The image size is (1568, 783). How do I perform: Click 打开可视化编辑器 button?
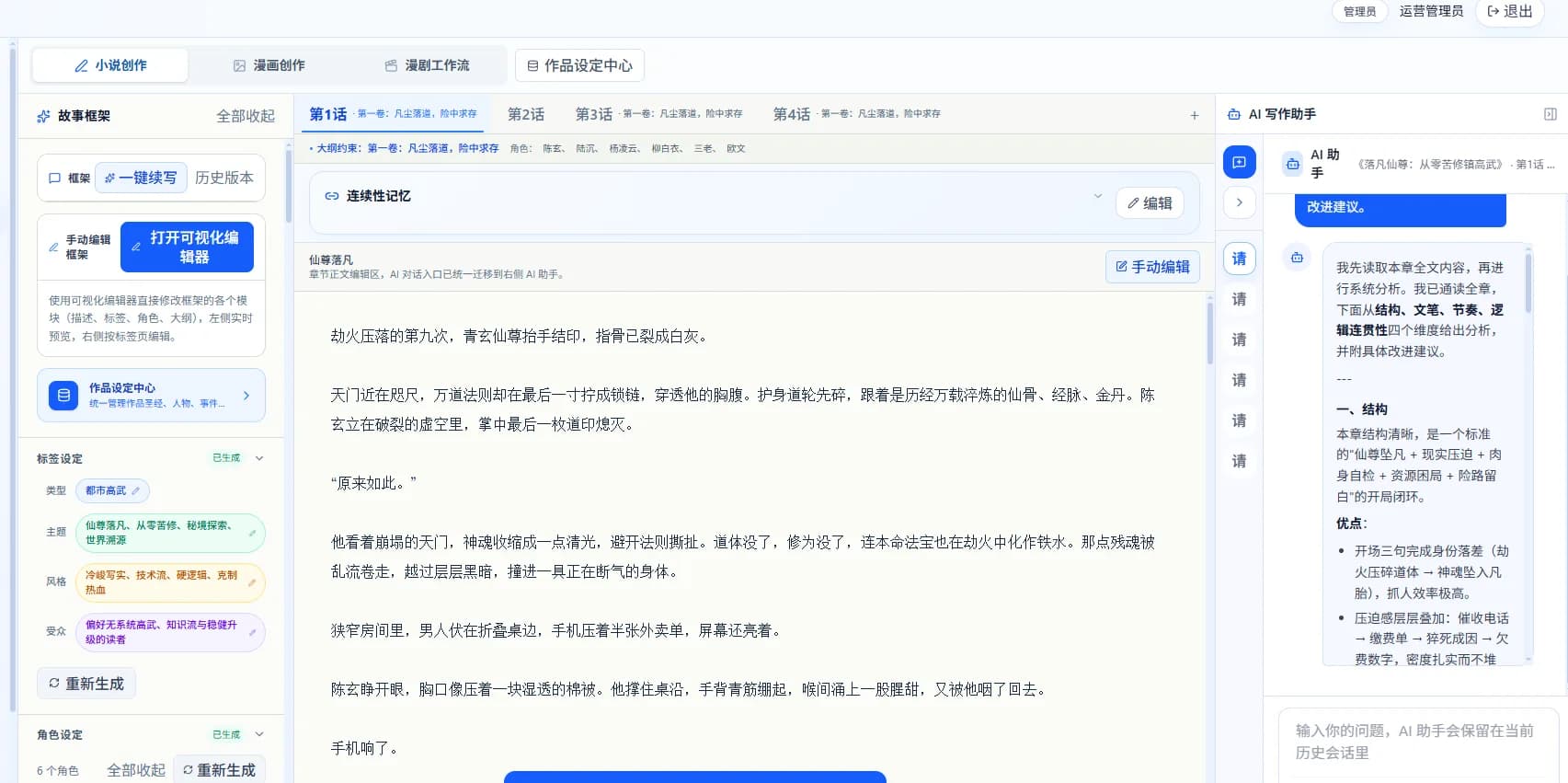pos(187,247)
